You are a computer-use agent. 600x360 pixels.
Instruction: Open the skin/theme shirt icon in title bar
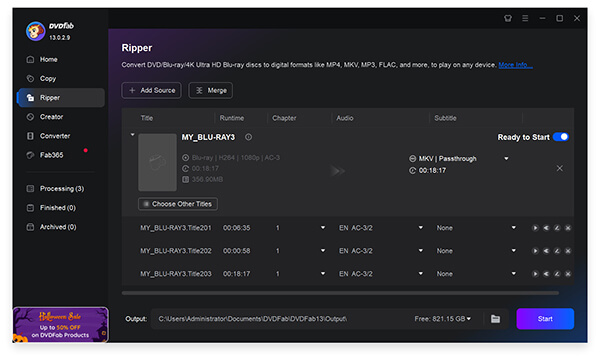[508, 18]
